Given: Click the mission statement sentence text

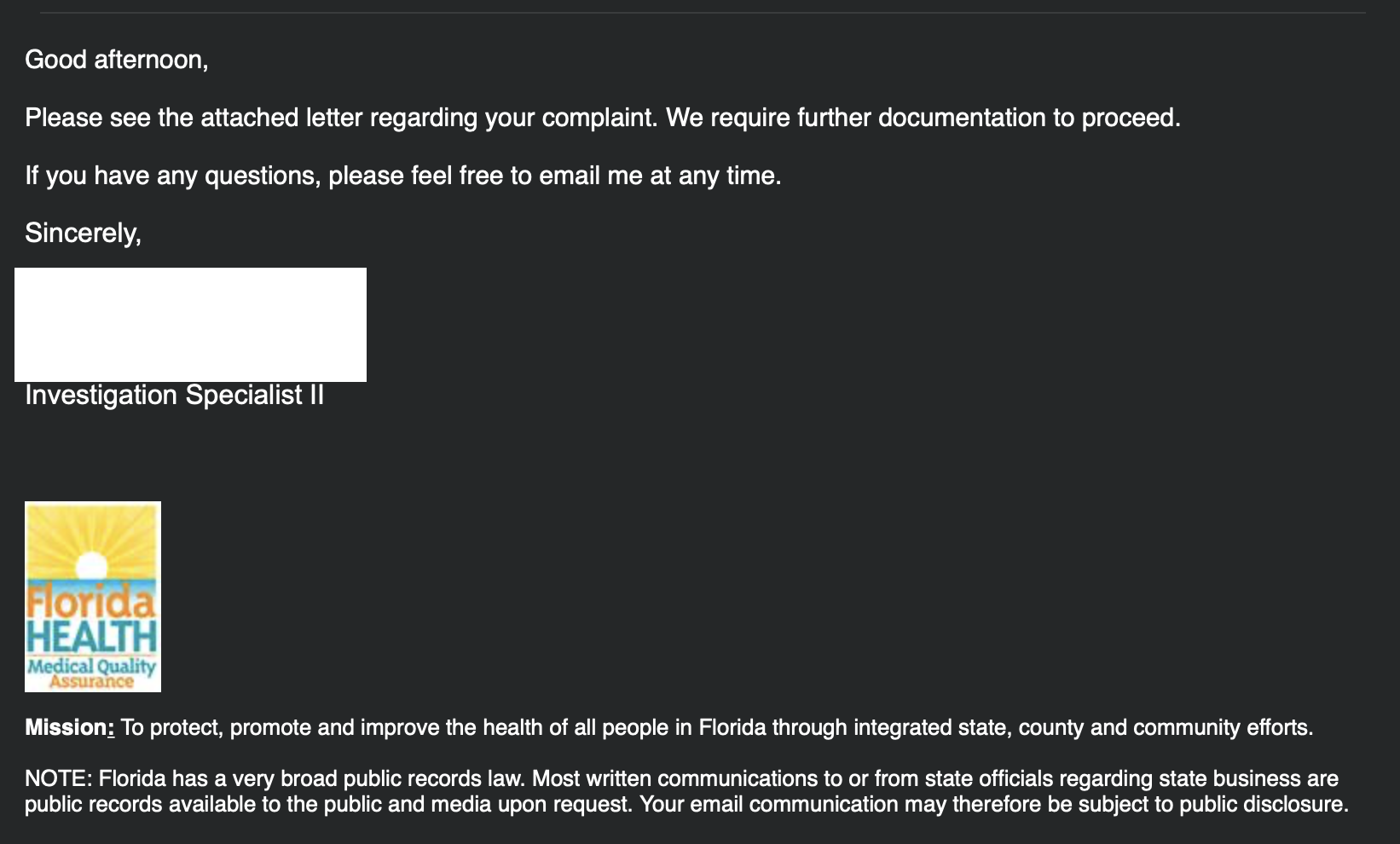Looking at the screenshot, I should coord(716,728).
